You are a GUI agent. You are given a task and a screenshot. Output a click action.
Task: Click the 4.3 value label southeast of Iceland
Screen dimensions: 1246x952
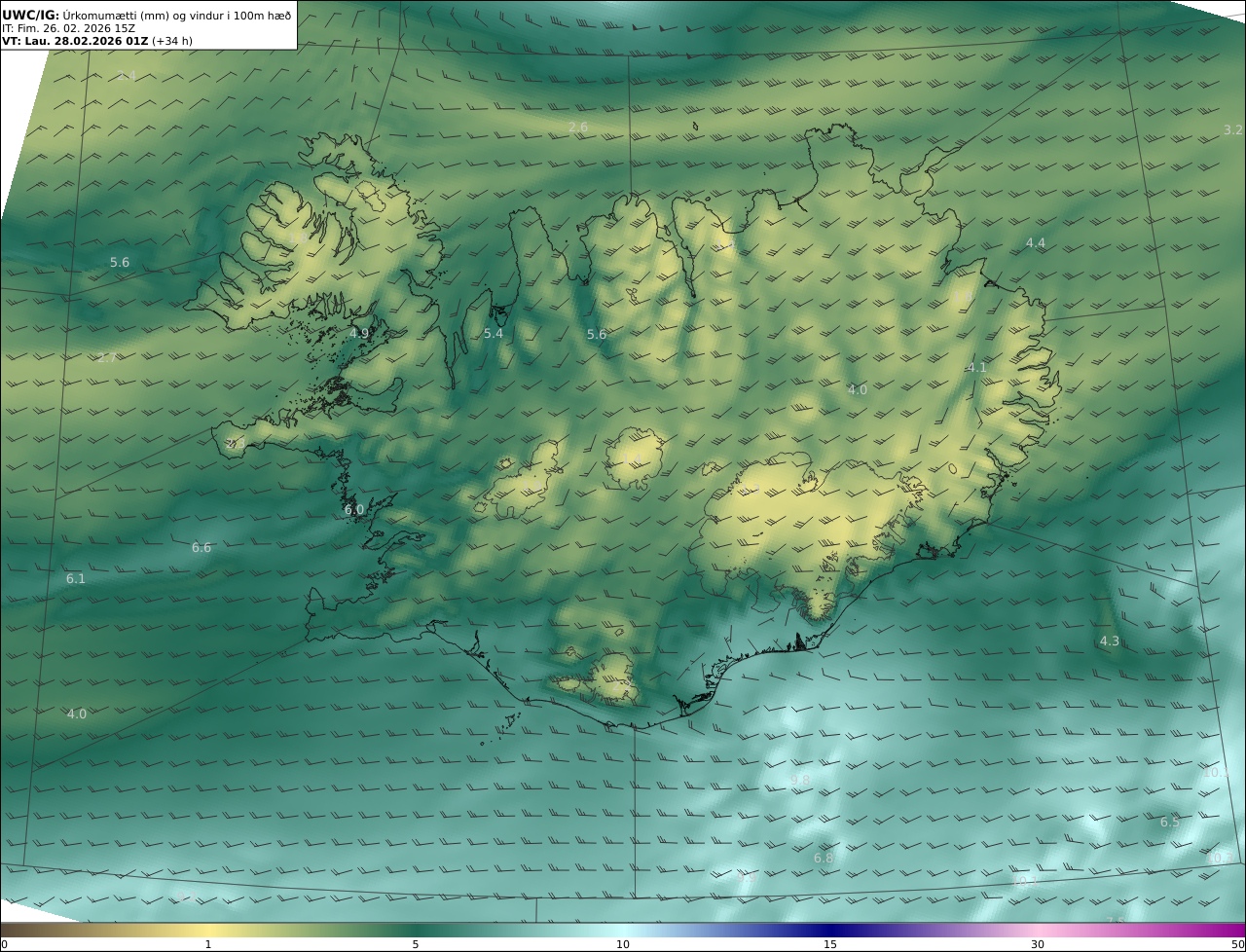1110,641
